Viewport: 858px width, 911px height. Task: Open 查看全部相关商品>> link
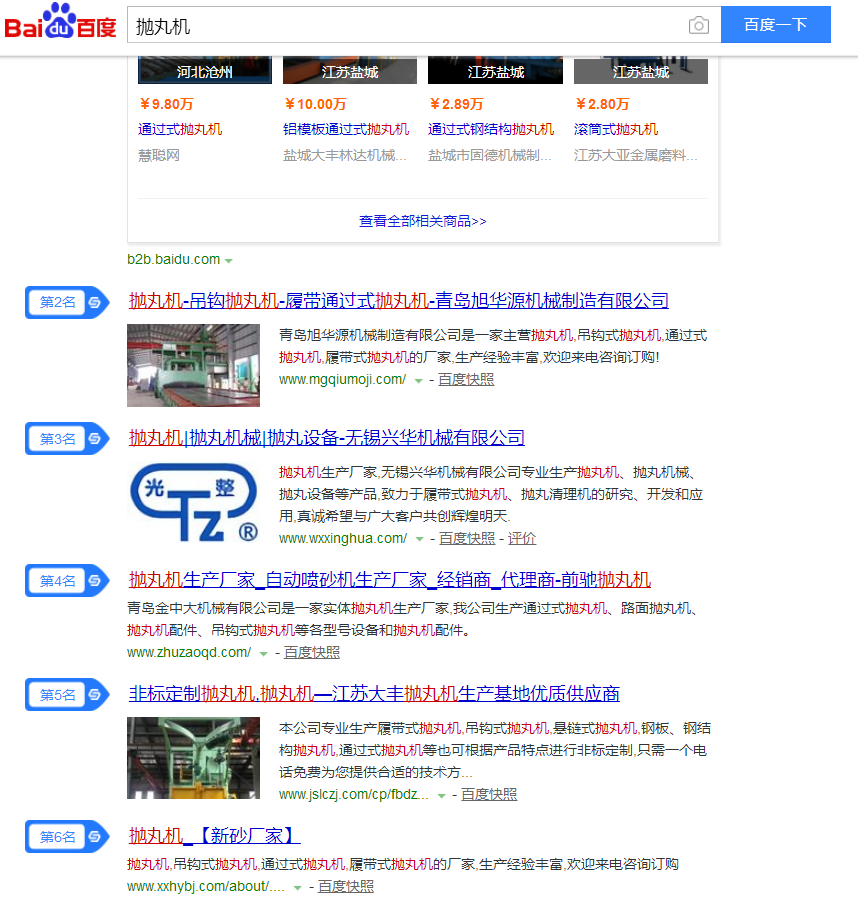(x=422, y=221)
